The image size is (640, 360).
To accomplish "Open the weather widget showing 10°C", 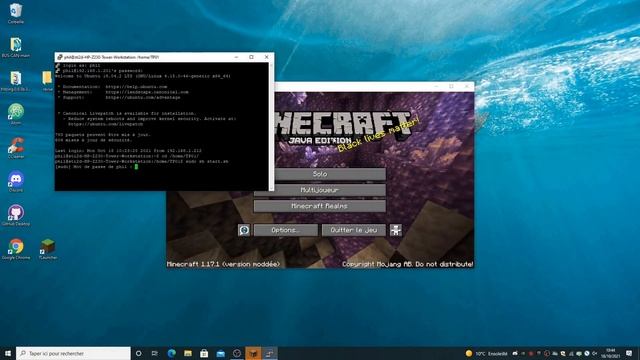I will [x=486, y=353].
